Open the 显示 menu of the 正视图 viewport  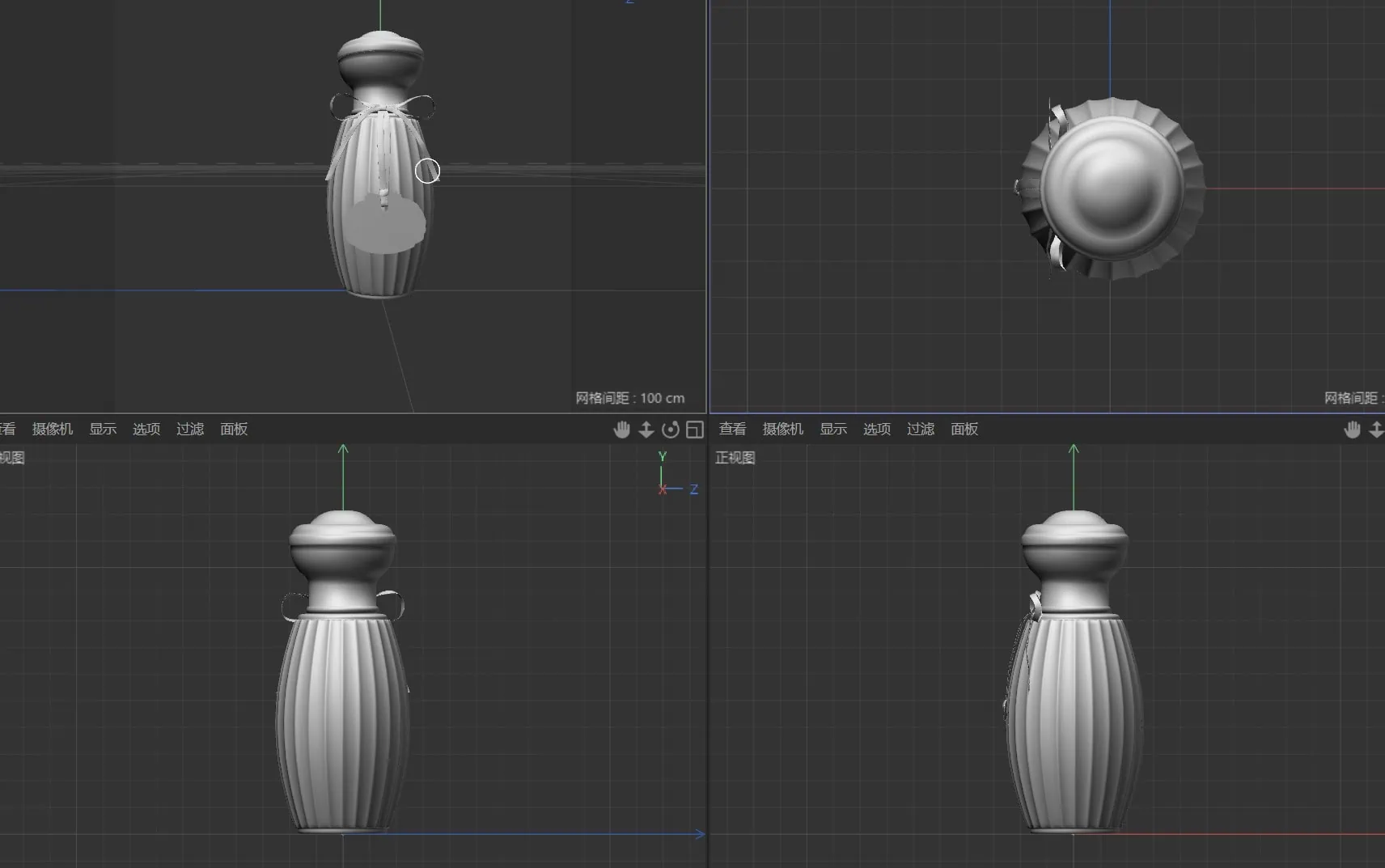(x=833, y=429)
